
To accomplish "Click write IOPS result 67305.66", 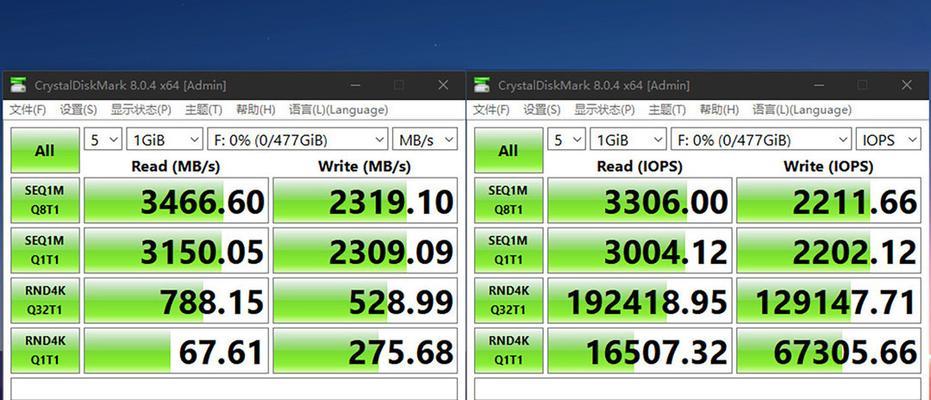I will pos(829,350).
